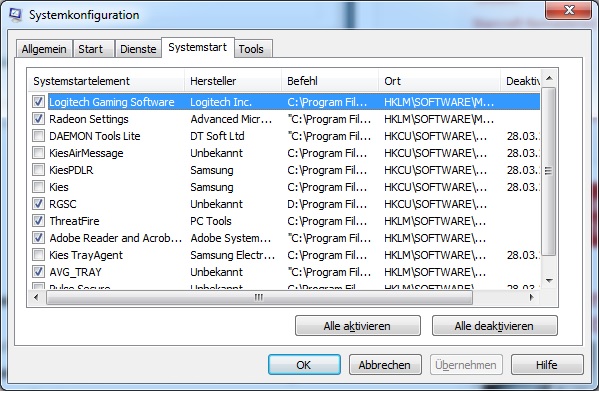The height and width of the screenshot is (393, 599).
Task: Click the horizontal scroll left arrow
Action: (x=36, y=297)
